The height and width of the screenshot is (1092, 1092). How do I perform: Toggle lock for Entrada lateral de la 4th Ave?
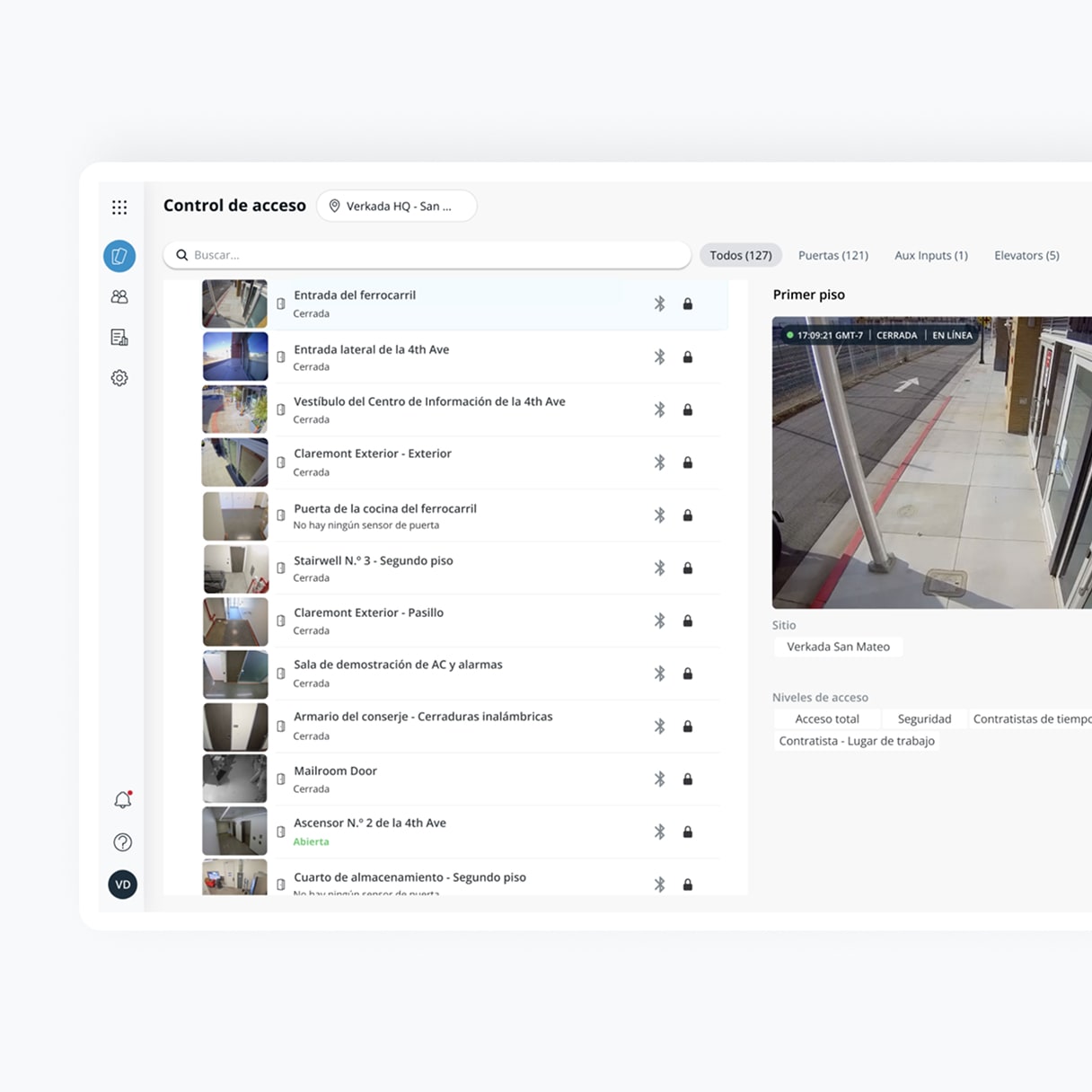coord(688,357)
